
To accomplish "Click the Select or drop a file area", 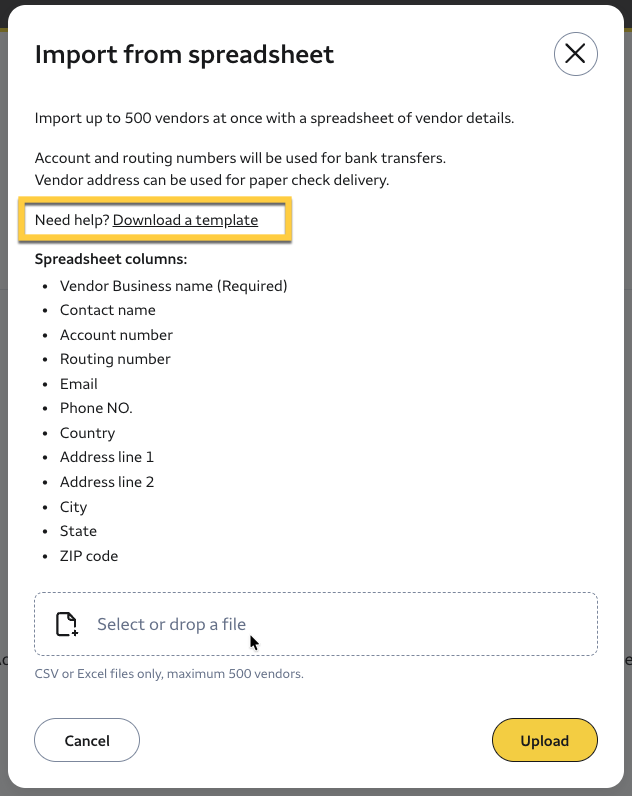I will coord(316,624).
